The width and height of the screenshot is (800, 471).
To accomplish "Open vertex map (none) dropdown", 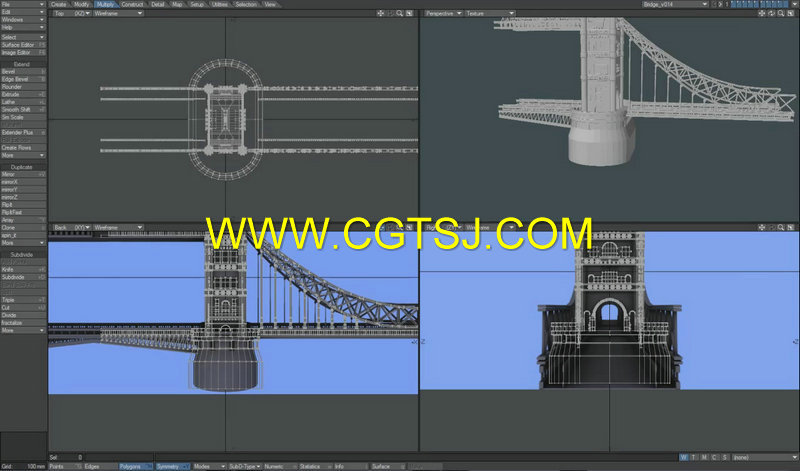I will coord(764,457).
